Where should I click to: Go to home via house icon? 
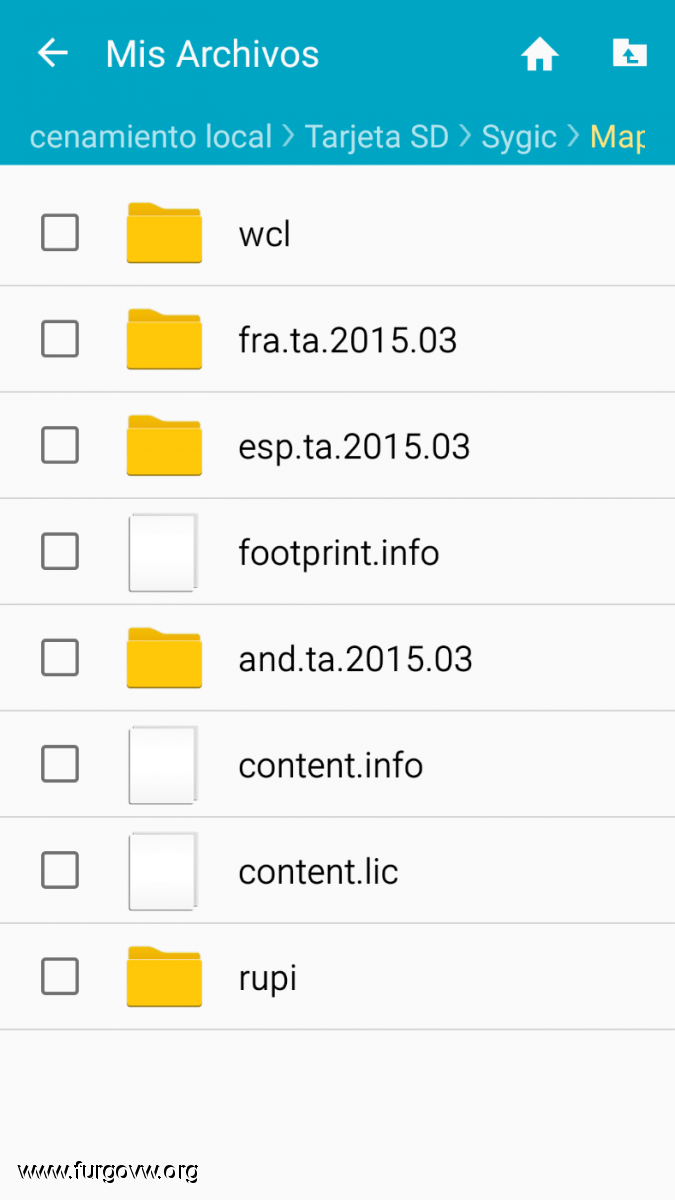[539, 54]
